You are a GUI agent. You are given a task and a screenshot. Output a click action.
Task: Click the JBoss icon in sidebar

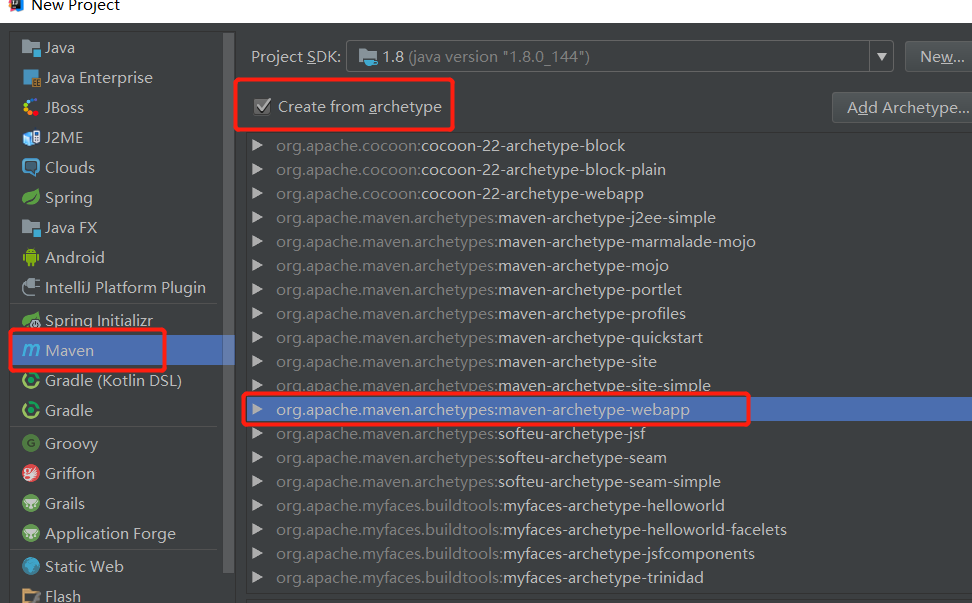click(31, 108)
